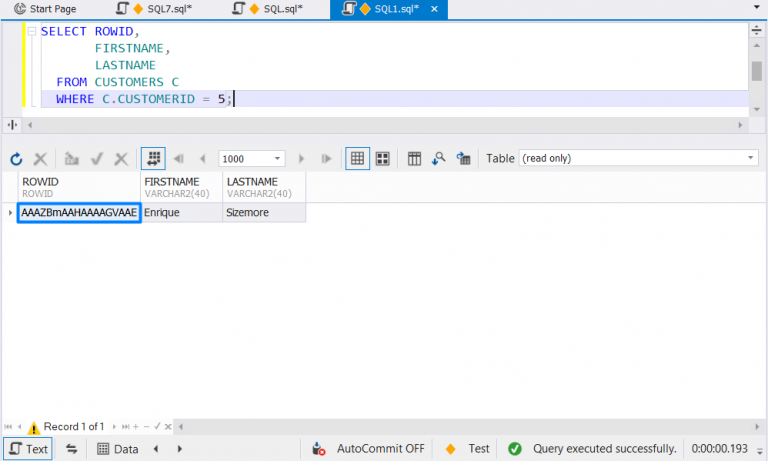Select the Sizemore cell
Screen dimensions: 768x461
[264, 213]
